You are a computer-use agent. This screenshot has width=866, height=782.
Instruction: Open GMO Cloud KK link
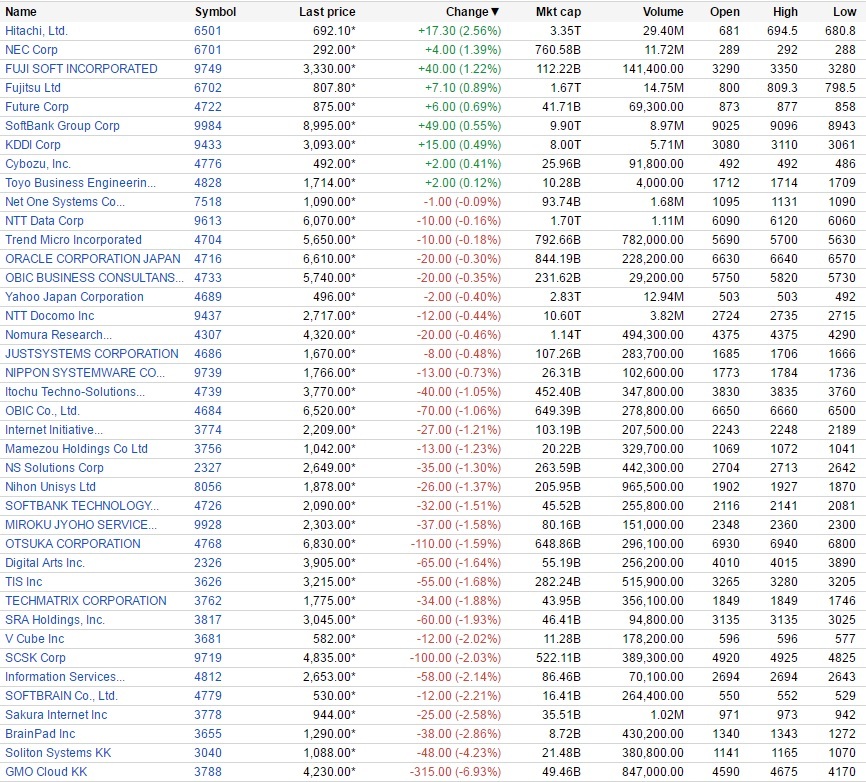[46, 772]
